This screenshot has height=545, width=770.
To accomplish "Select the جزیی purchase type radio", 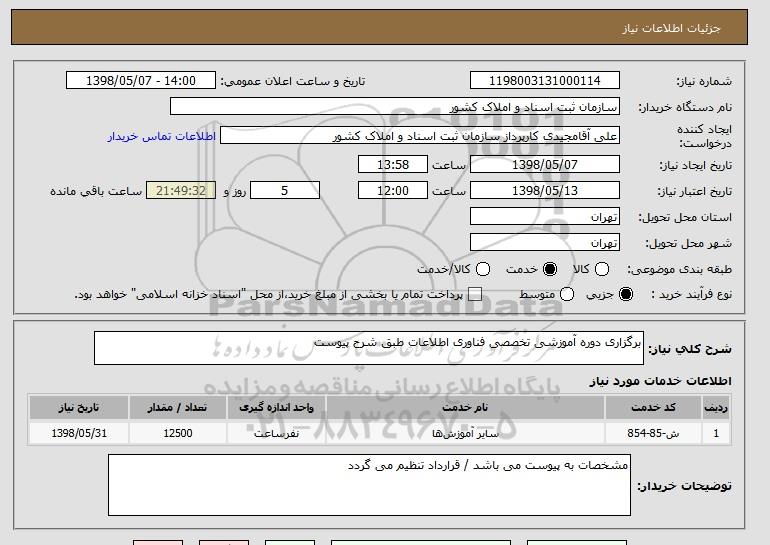I will 626,294.
